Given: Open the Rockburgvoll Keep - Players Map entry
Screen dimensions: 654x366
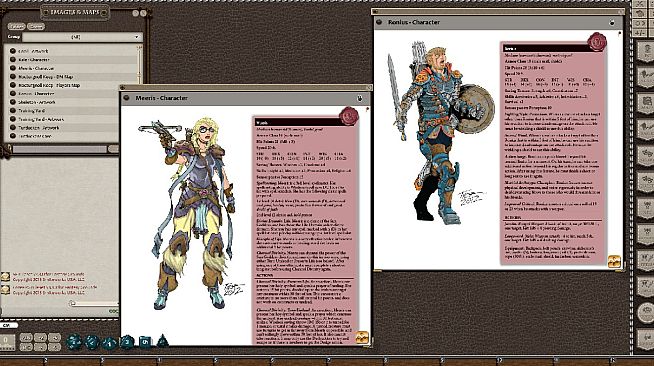Looking at the screenshot, I should pyautogui.click(x=49, y=85).
